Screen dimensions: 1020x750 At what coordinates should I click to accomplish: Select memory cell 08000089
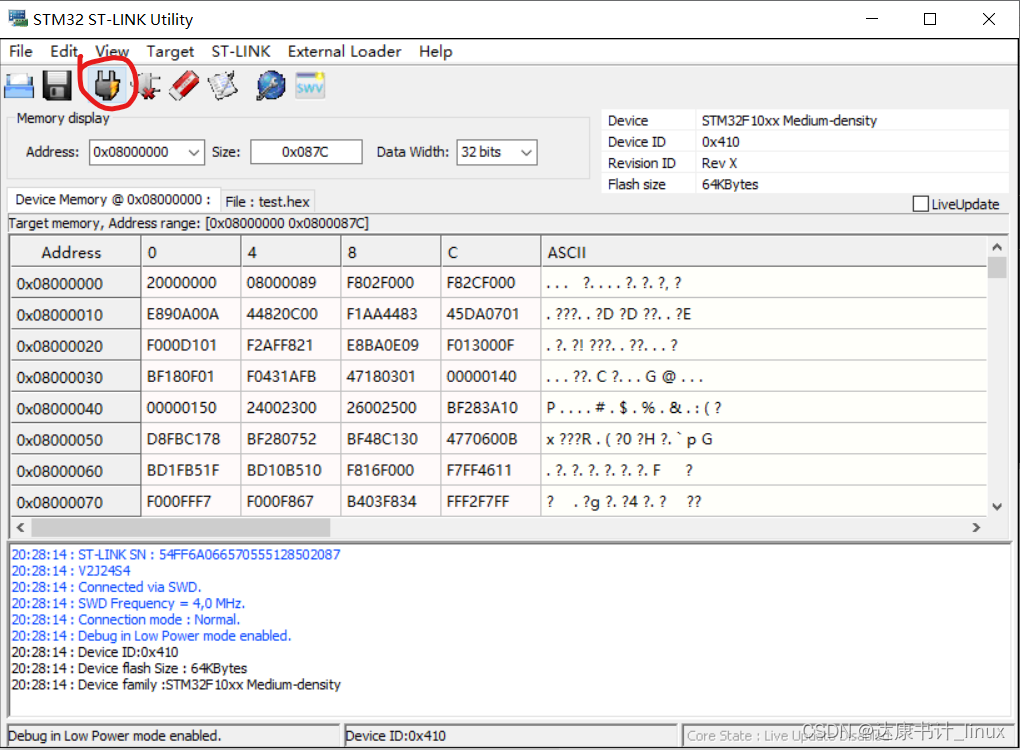tap(291, 283)
